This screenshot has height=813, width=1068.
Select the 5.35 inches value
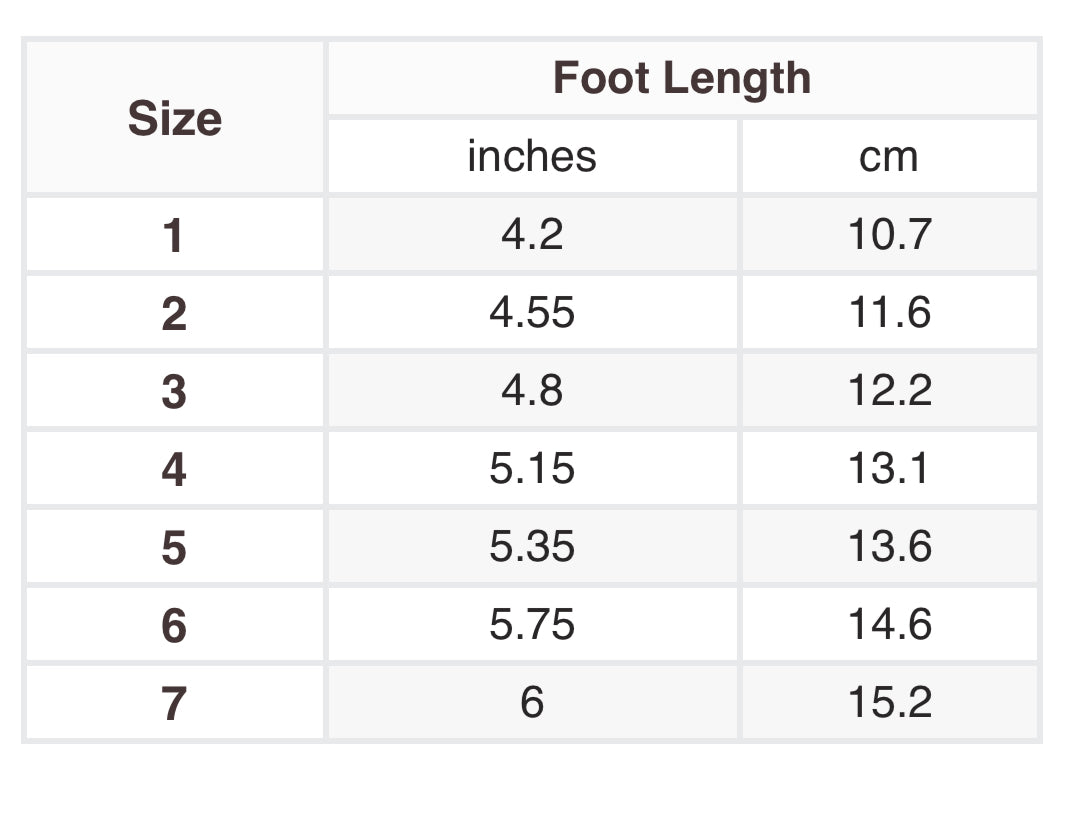(532, 547)
